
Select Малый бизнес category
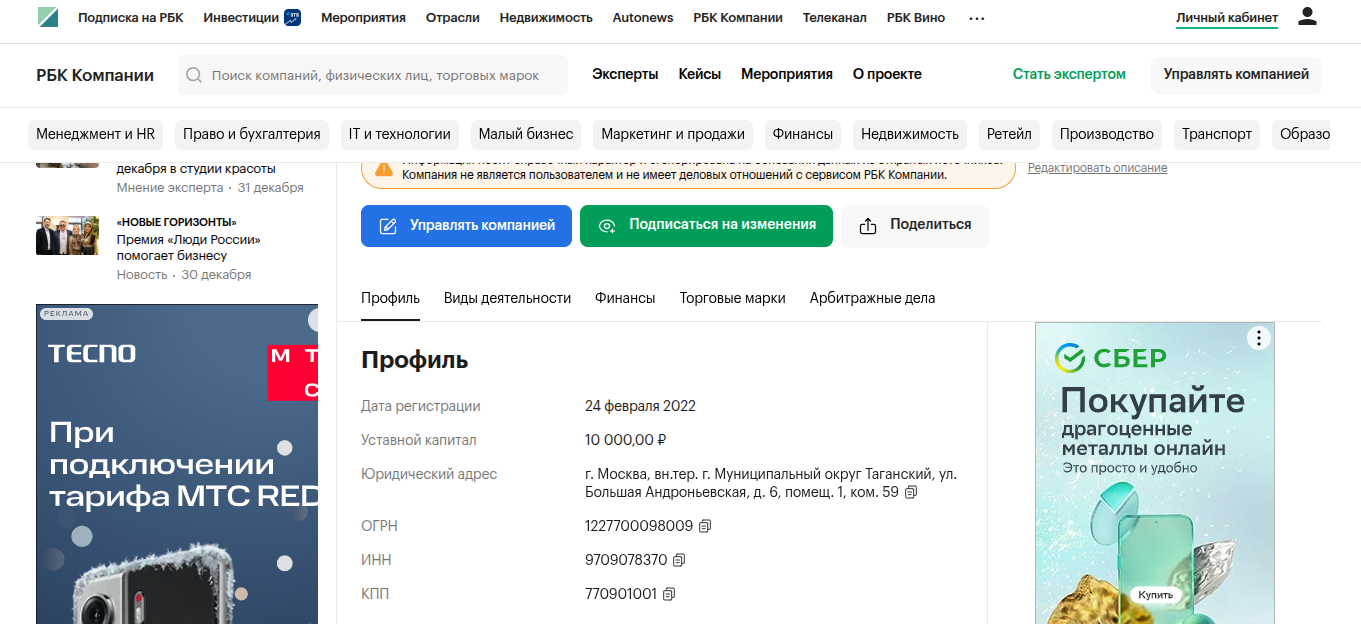(x=526, y=134)
